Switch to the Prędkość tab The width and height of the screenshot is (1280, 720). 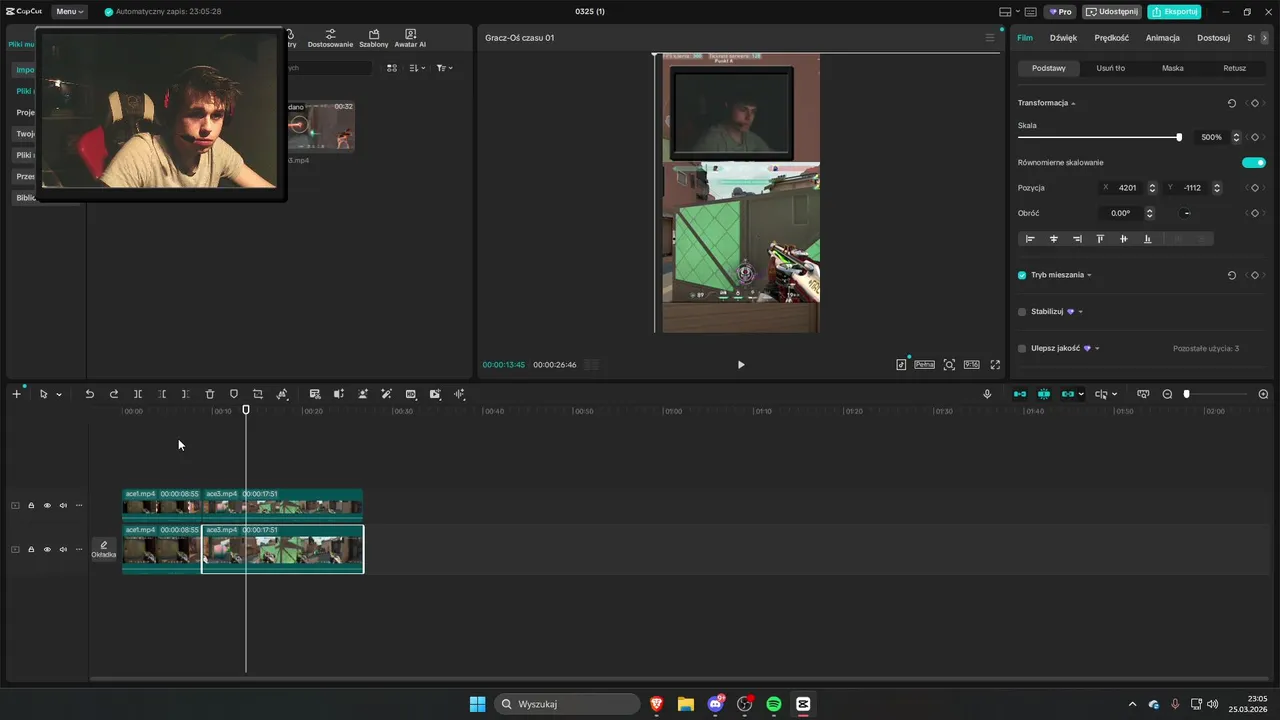tap(1111, 38)
